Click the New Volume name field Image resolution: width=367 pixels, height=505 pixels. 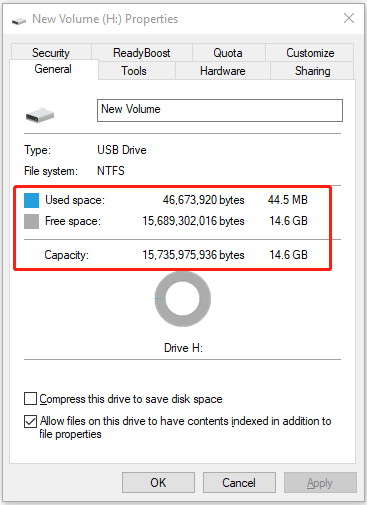tap(220, 110)
